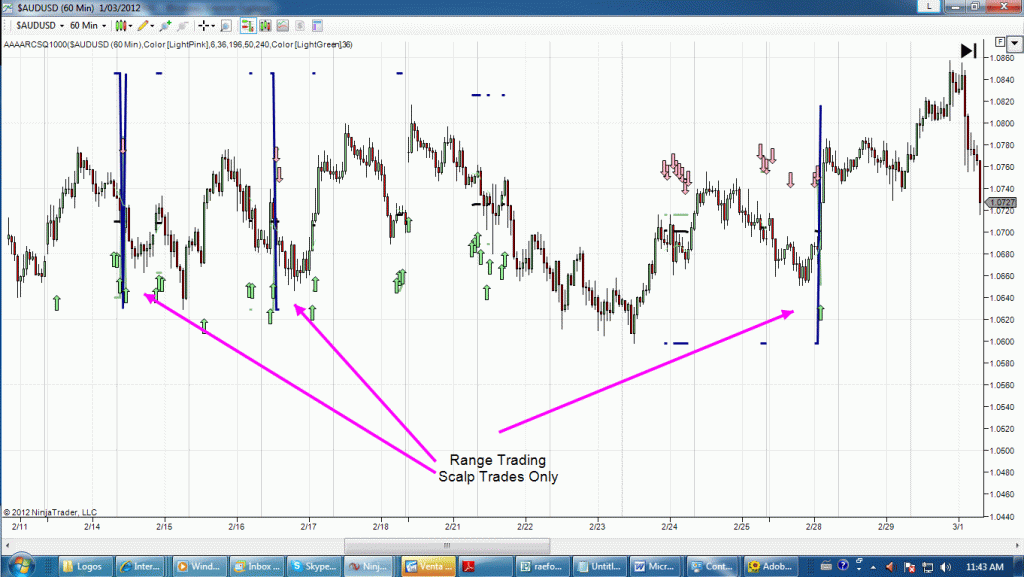Click the jump-to-latest-bar arrow
The height and width of the screenshot is (577, 1024).
pyautogui.click(x=968, y=50)
